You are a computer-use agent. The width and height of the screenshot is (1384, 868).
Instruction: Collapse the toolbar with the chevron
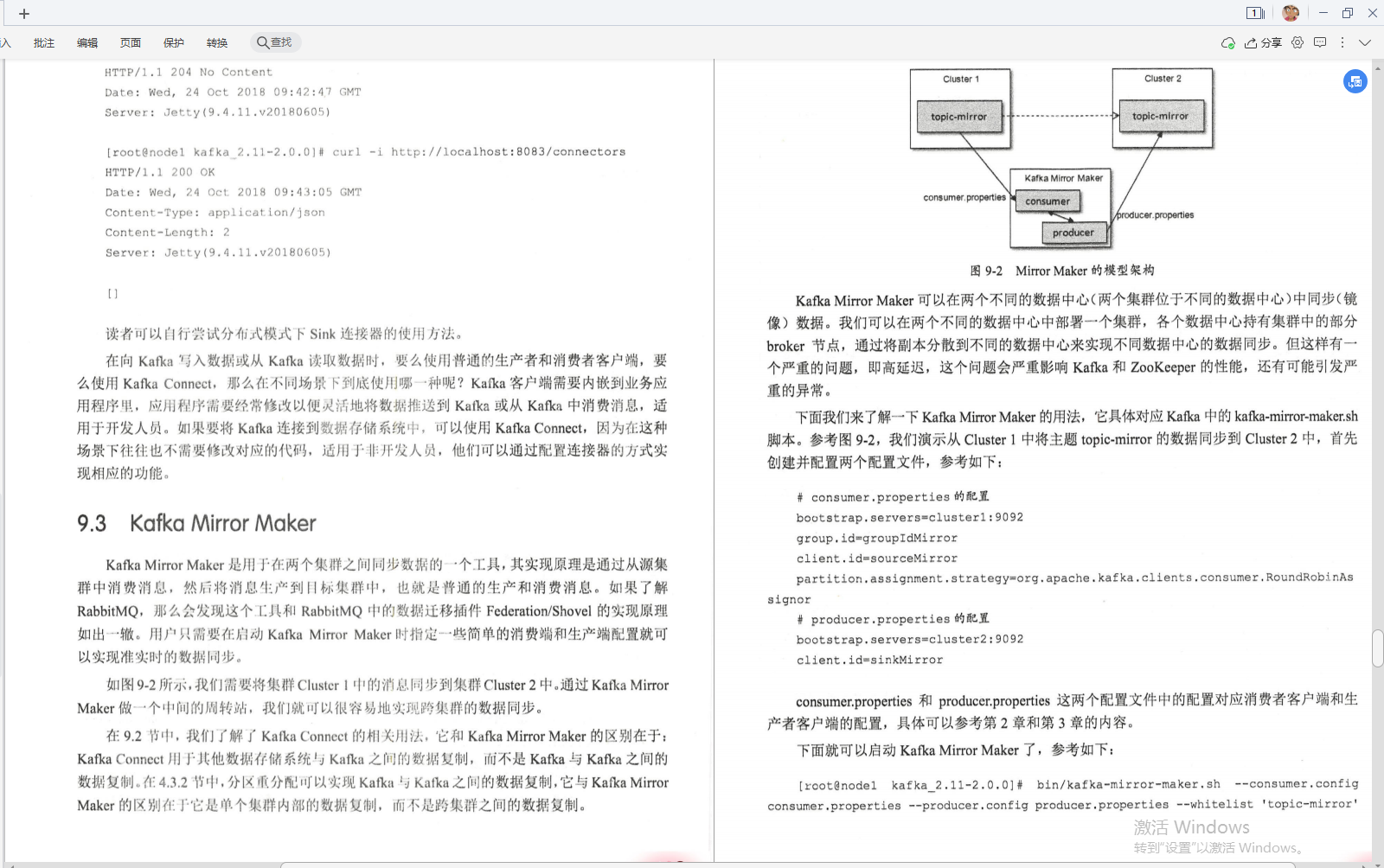1365,42
